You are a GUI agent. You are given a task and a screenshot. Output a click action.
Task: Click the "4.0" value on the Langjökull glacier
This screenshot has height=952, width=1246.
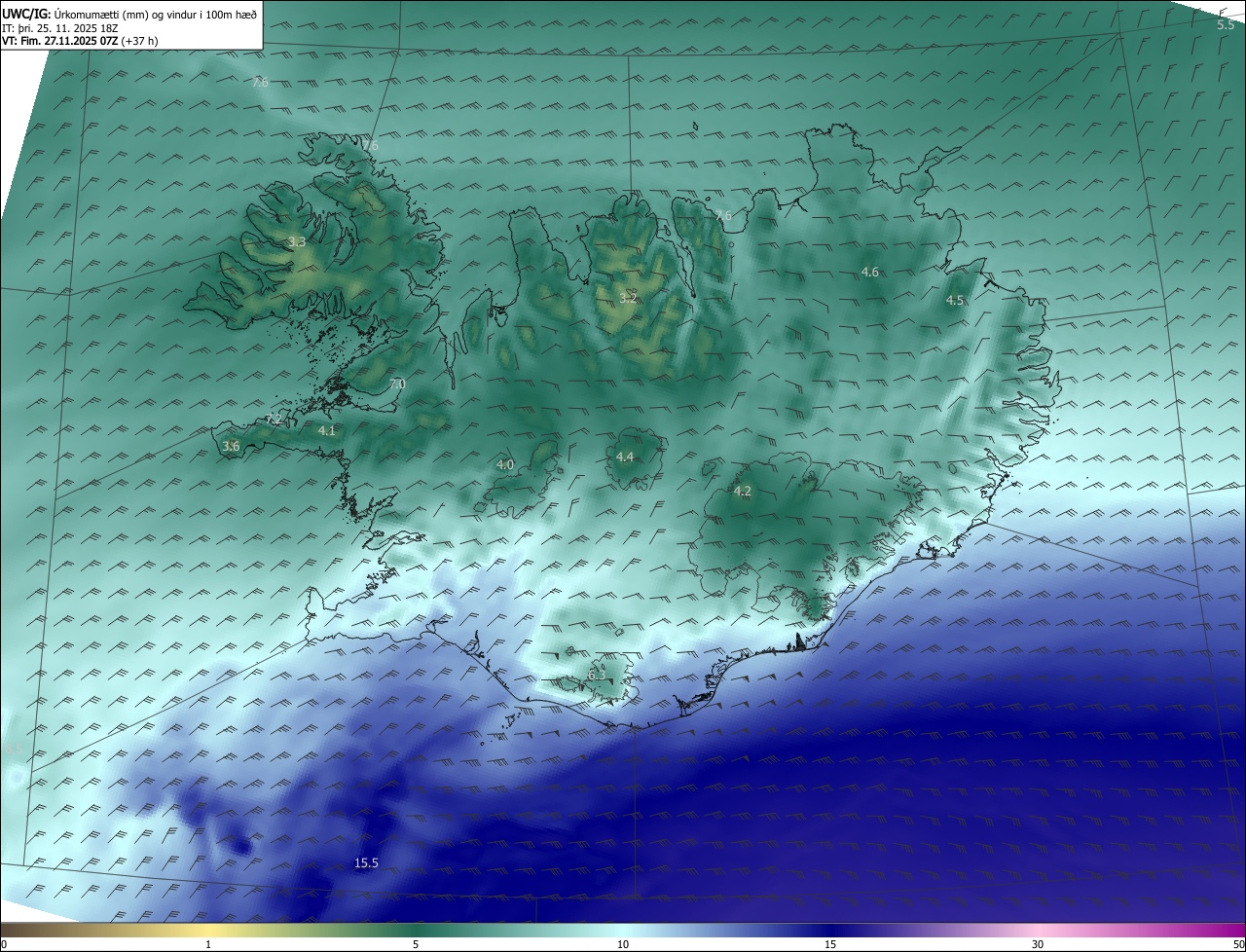(505, 465)
